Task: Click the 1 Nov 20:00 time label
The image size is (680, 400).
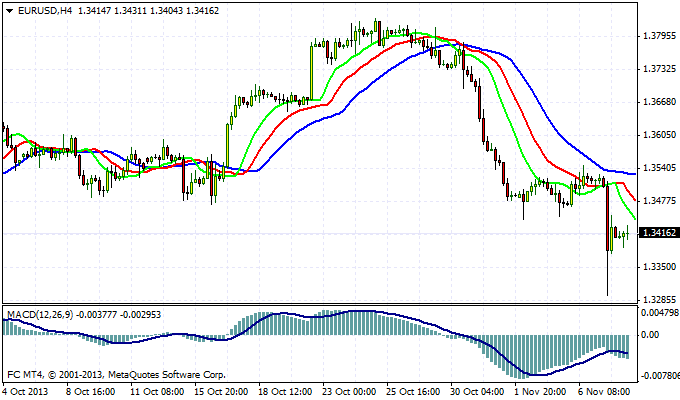Action: [x=540, y=392]
